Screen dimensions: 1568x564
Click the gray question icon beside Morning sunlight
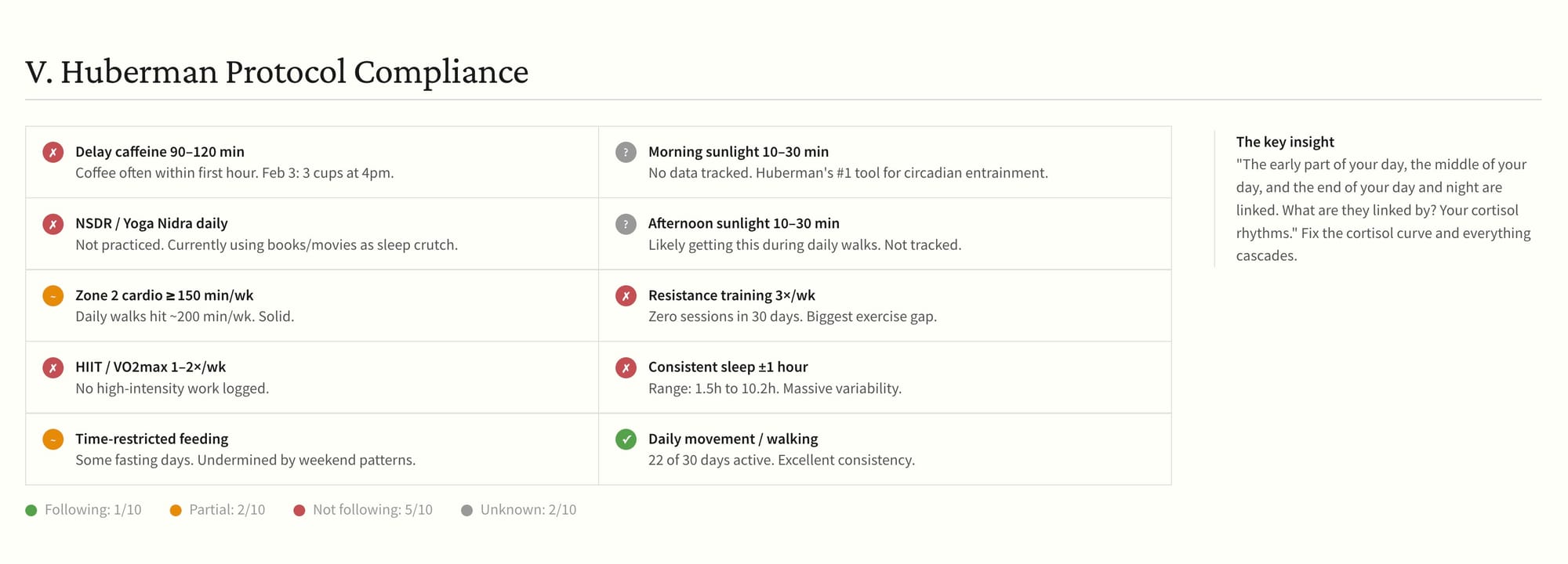[626, 152]
